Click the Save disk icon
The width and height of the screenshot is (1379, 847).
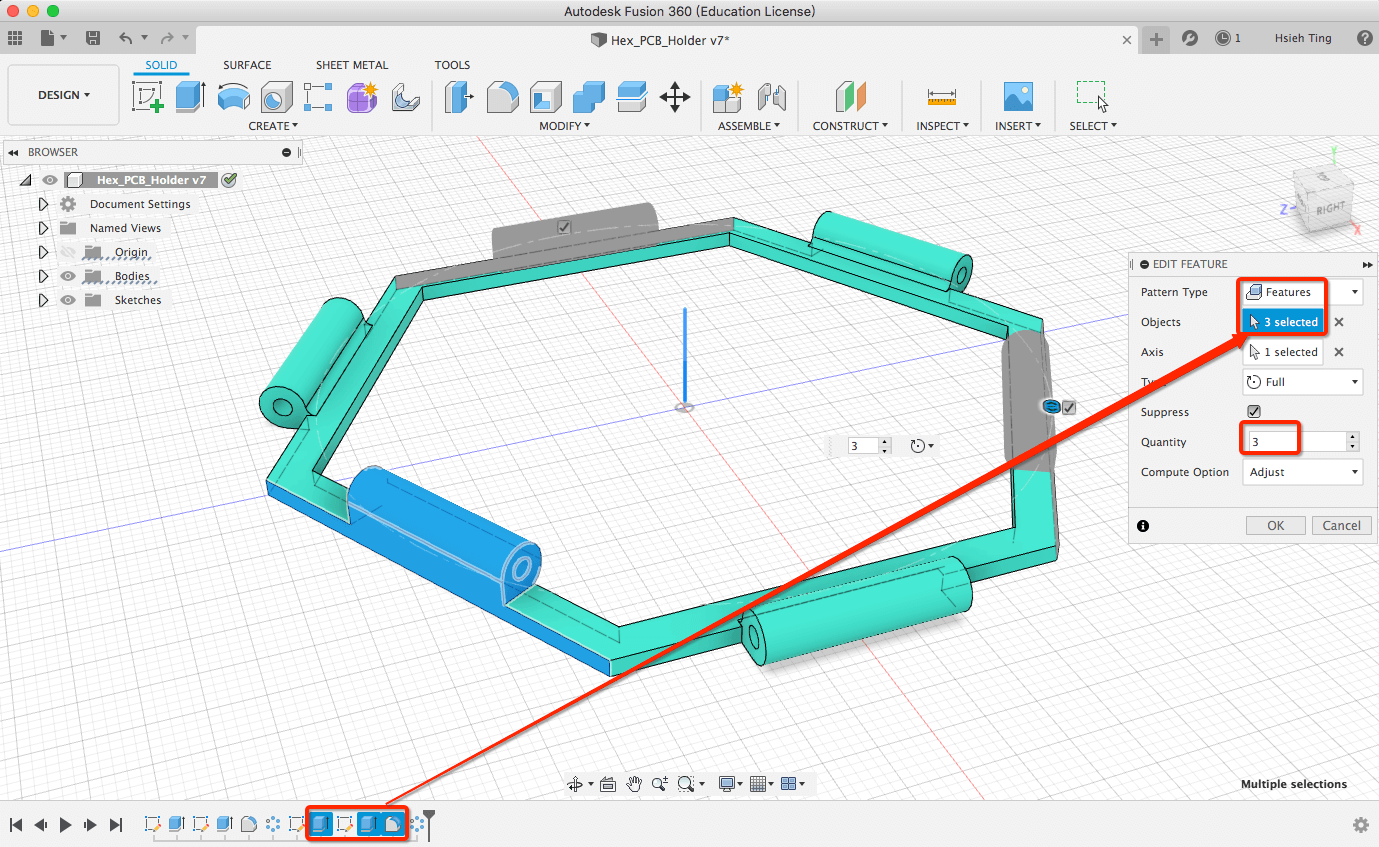click(93, 38)
